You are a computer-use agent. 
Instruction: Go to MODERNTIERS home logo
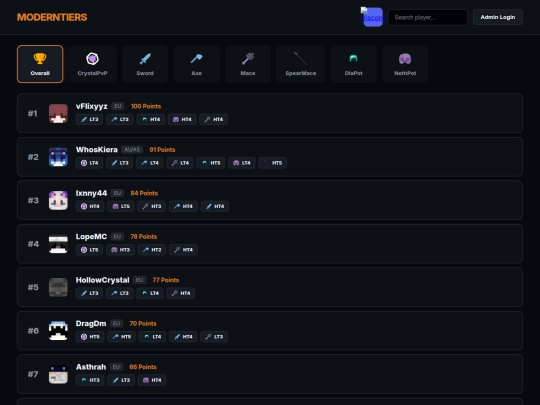click(x=52, y=17)
